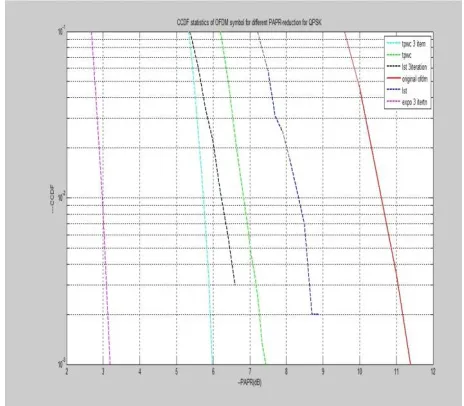Click the cyan line sample in legend
This screenshot has height=406, width=464.
[393, 43]
